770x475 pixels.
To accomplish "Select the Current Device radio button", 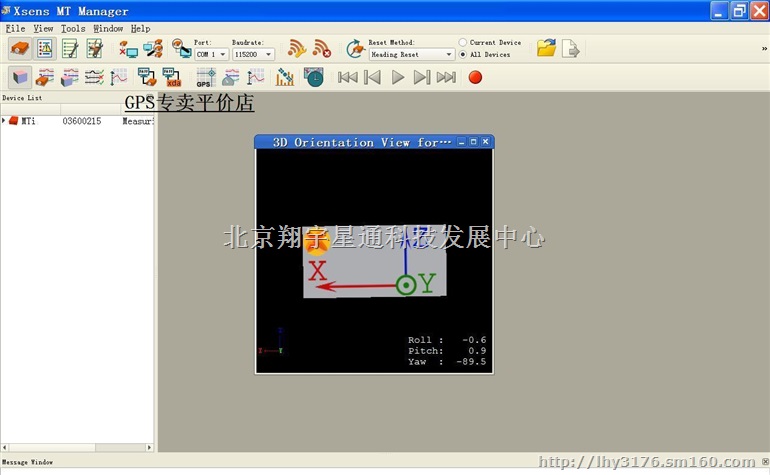I will point(463,42).
